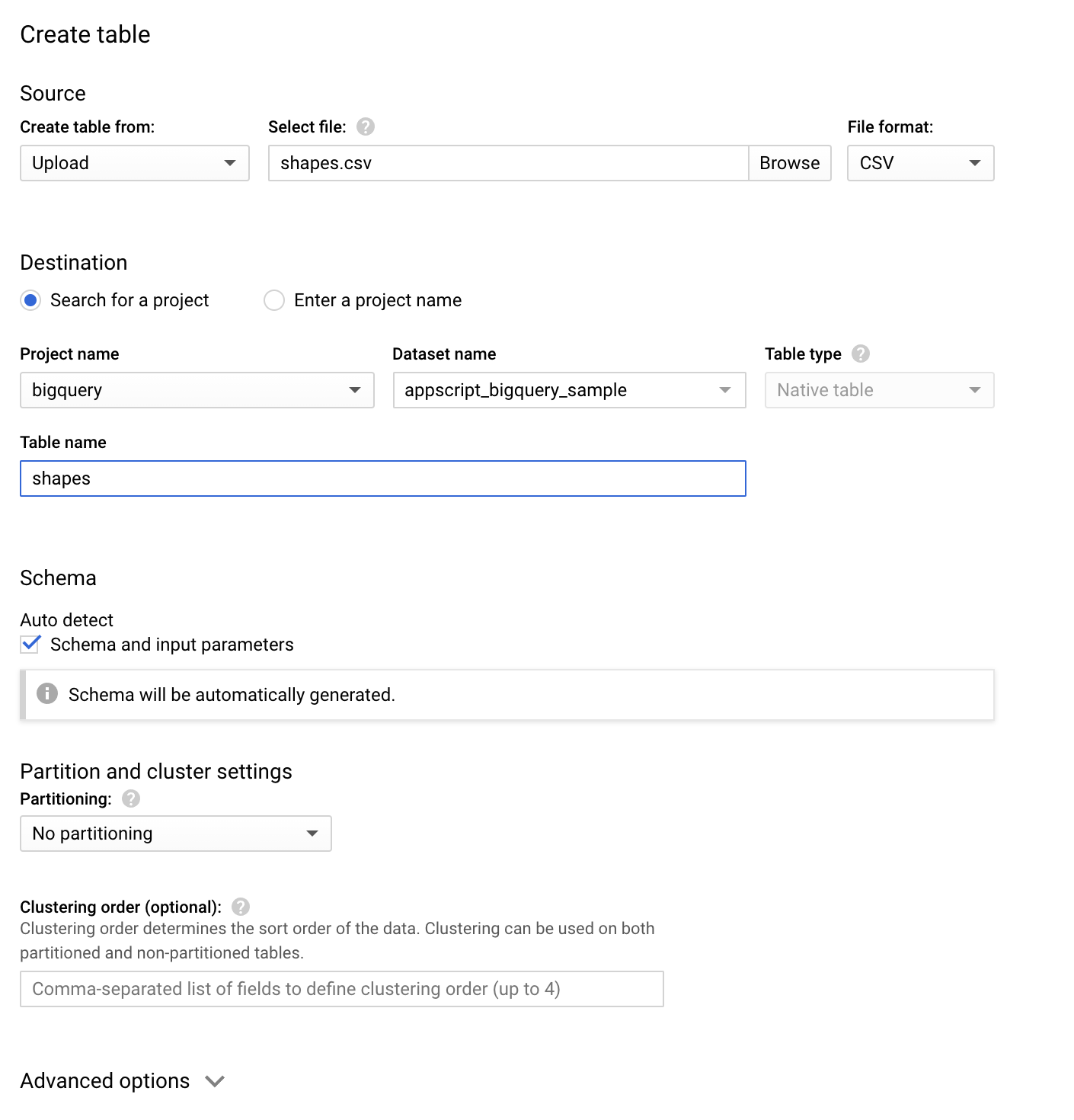Open the File format dropdown showing CSV

coord(919,163)
